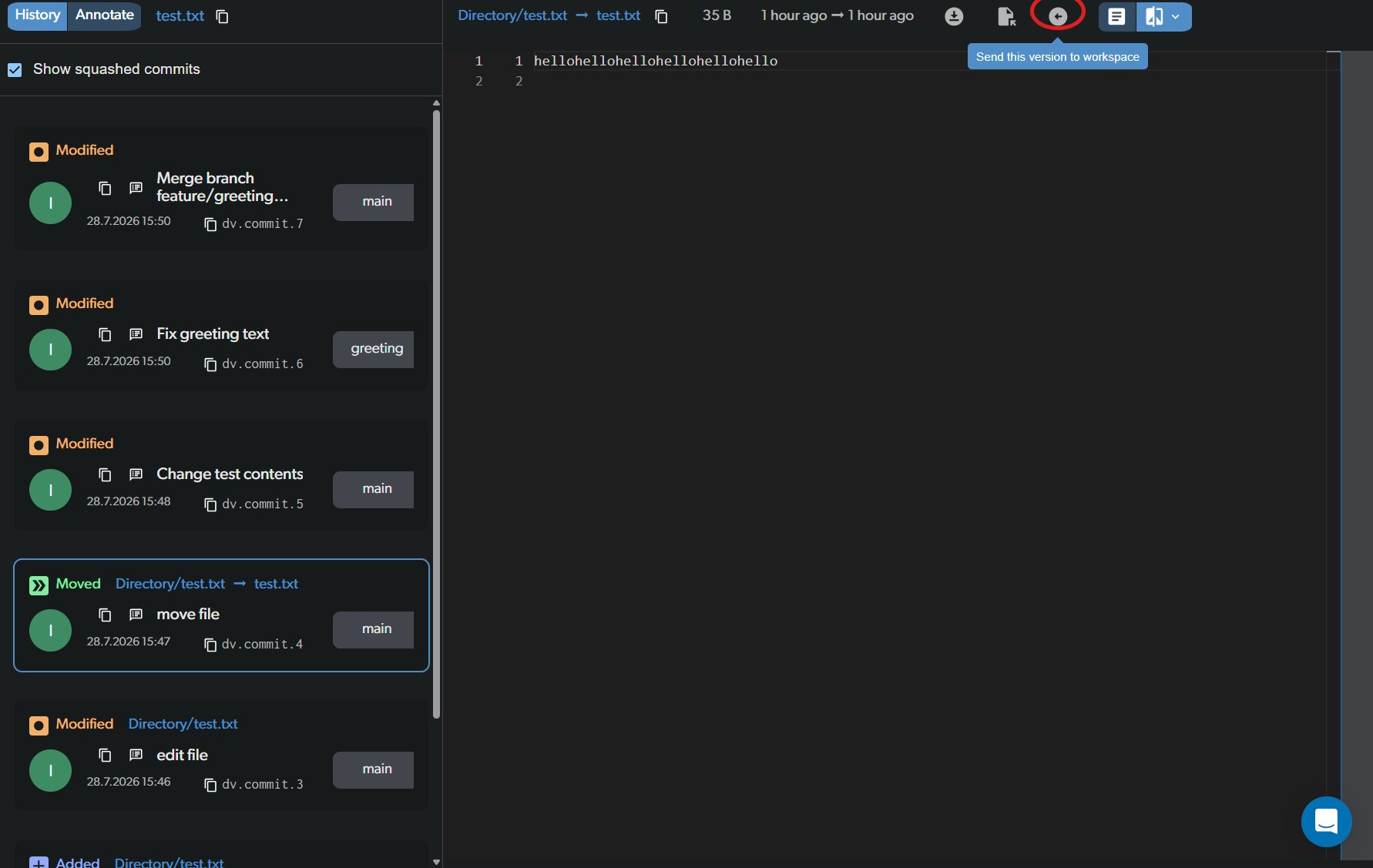Click the test.txt title next to Annotate
The image size is (1373, 868).
(180, 16)
